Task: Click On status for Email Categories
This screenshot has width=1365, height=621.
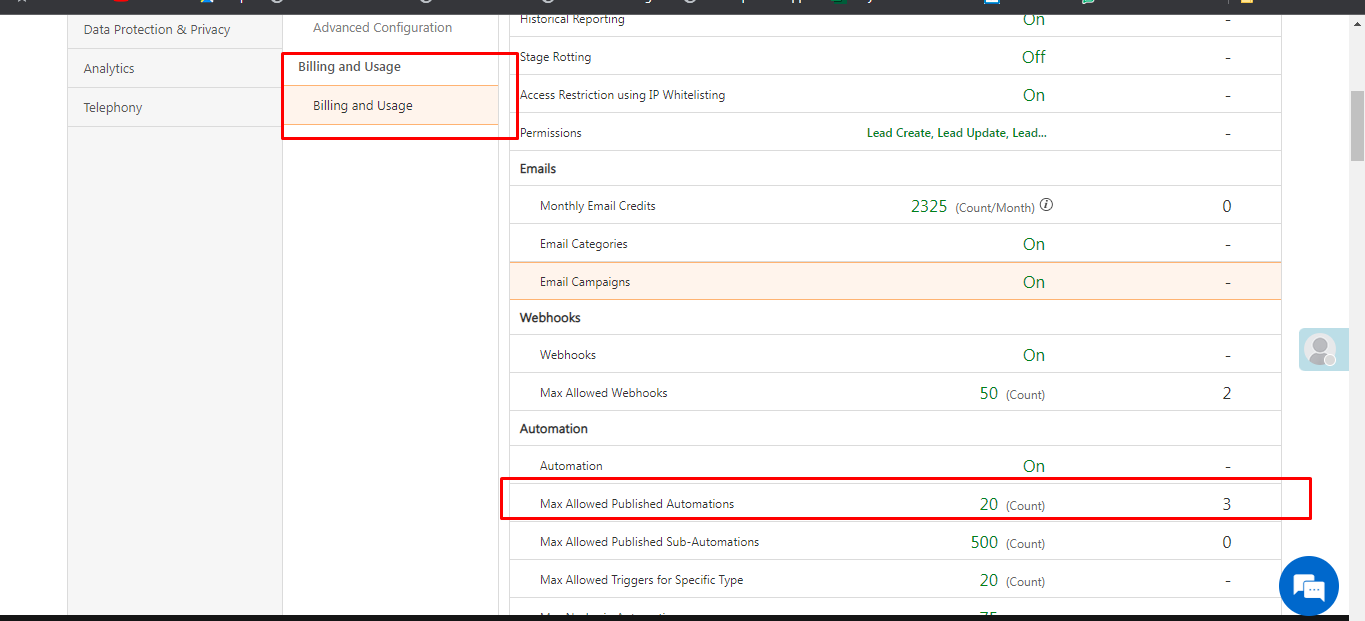Action: point(1033,244)
